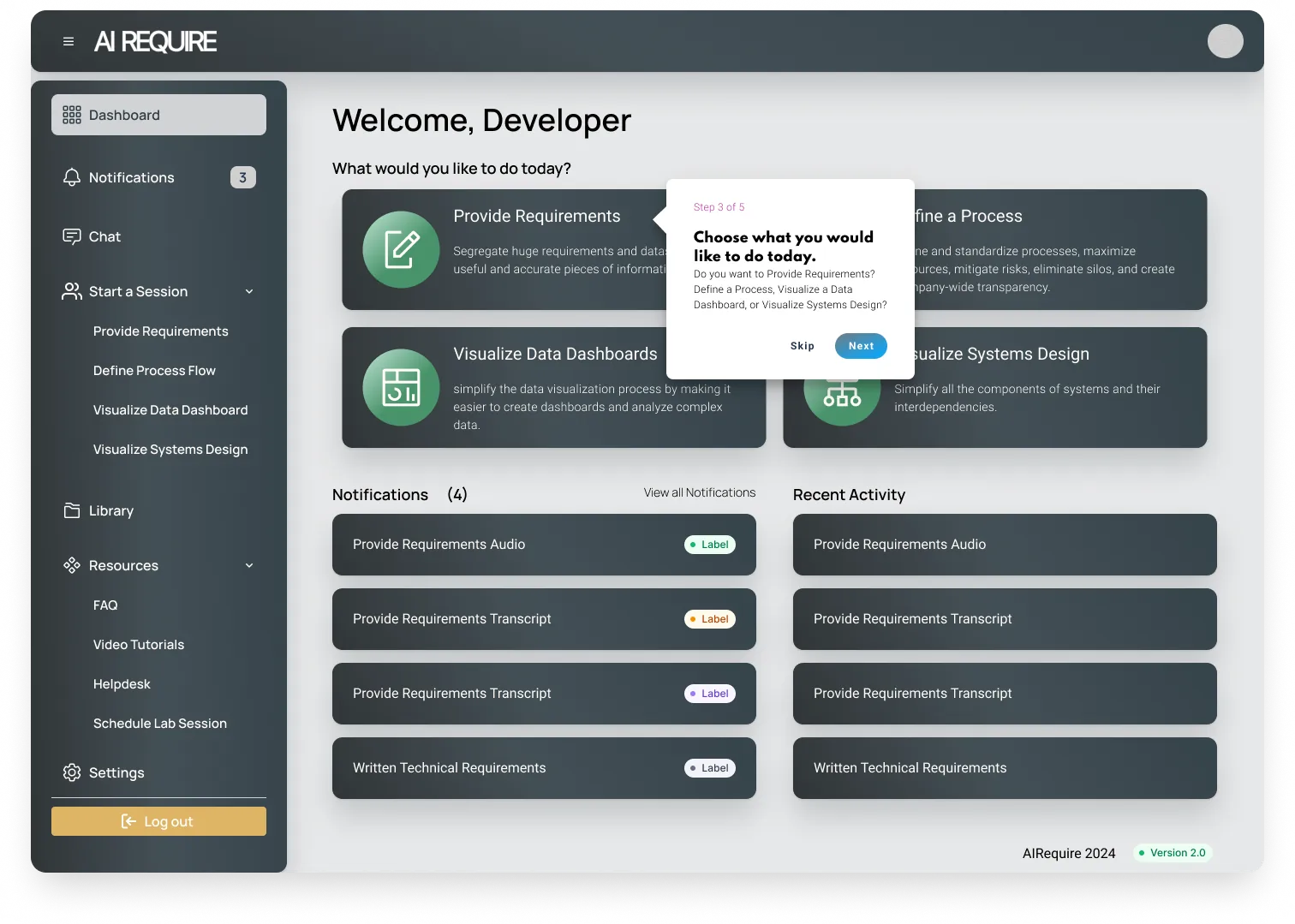The height and width of the screenshot is (924, 1295).
Task: Click the purple Label tag
Action: point(710,694)
